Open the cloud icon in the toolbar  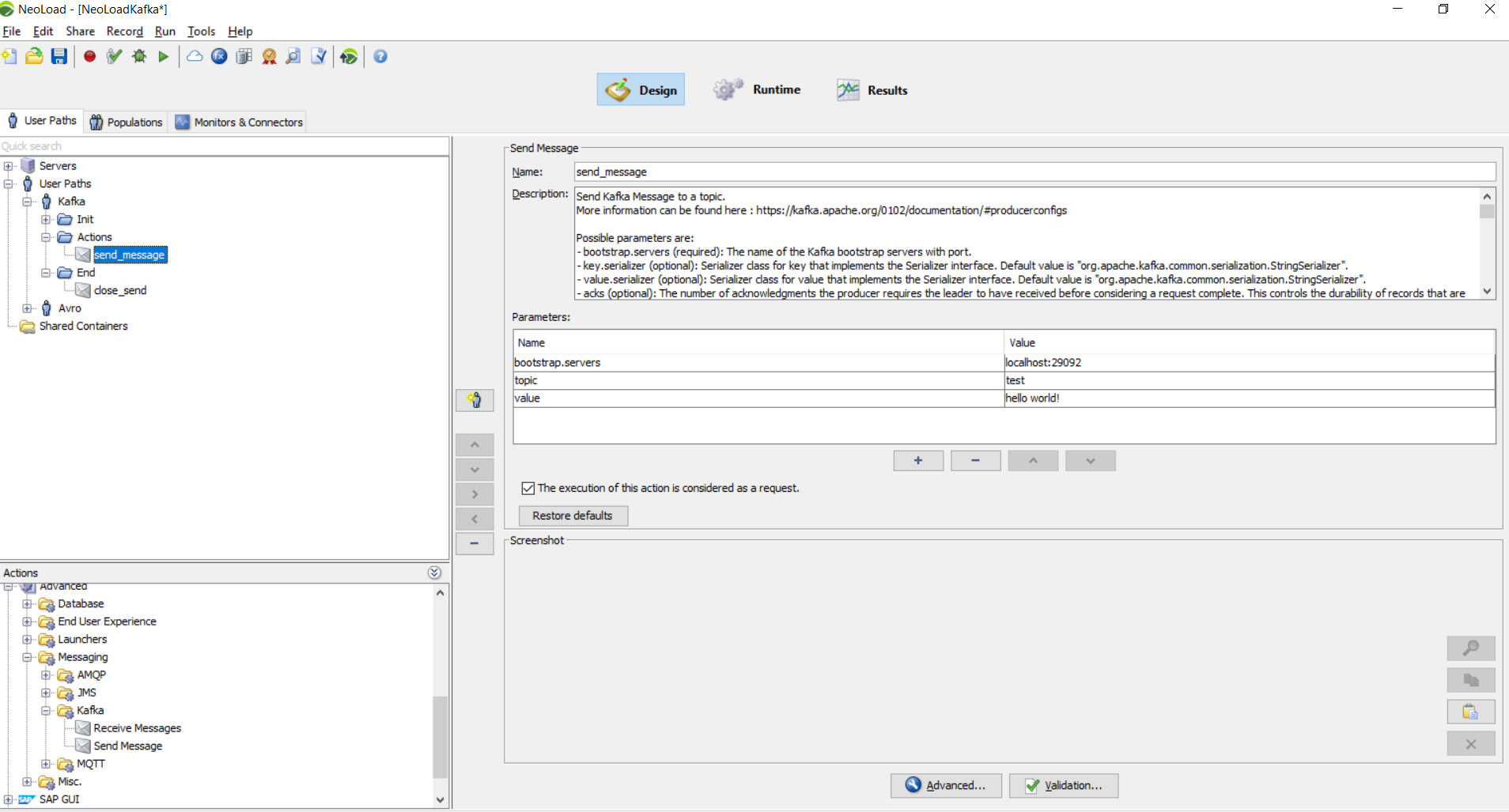(195, 56)
